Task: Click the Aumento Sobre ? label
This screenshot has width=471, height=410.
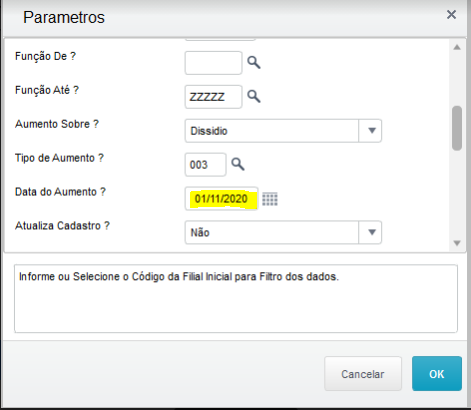Action: click(x=57, y=124)
